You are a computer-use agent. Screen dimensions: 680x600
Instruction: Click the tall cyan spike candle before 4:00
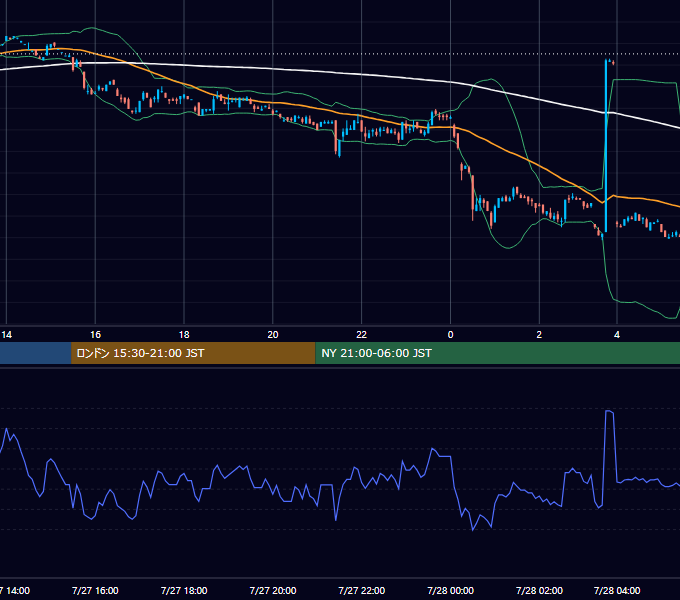[x=606, y=145]
